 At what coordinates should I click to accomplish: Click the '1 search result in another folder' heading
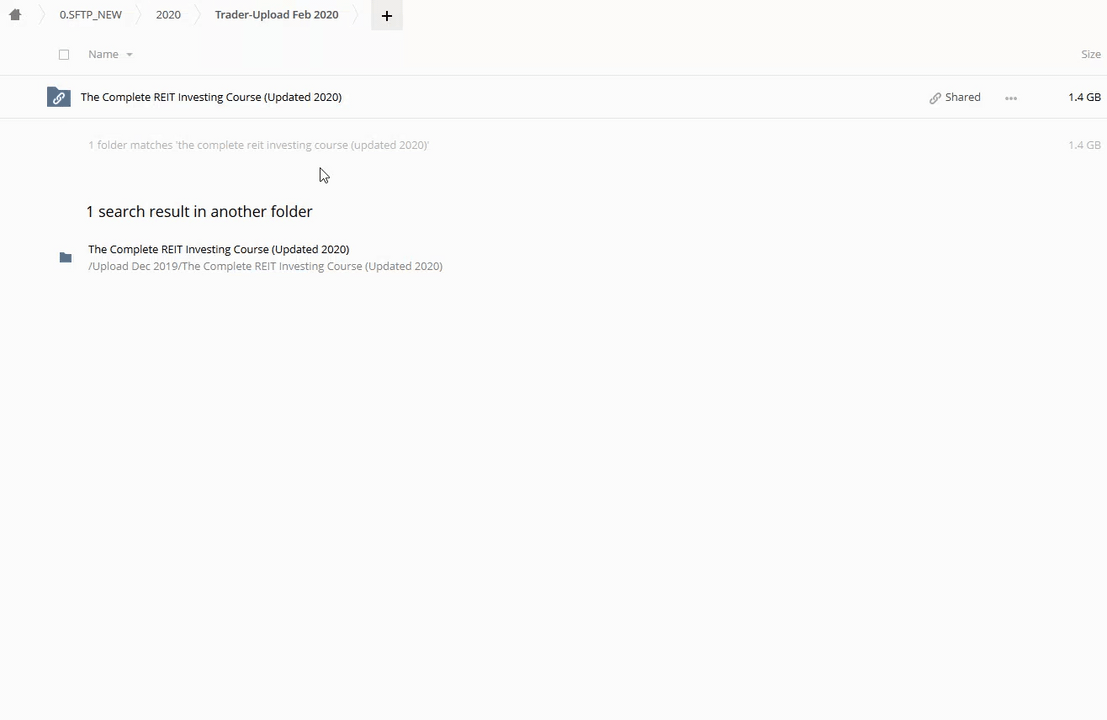point(199,212)
